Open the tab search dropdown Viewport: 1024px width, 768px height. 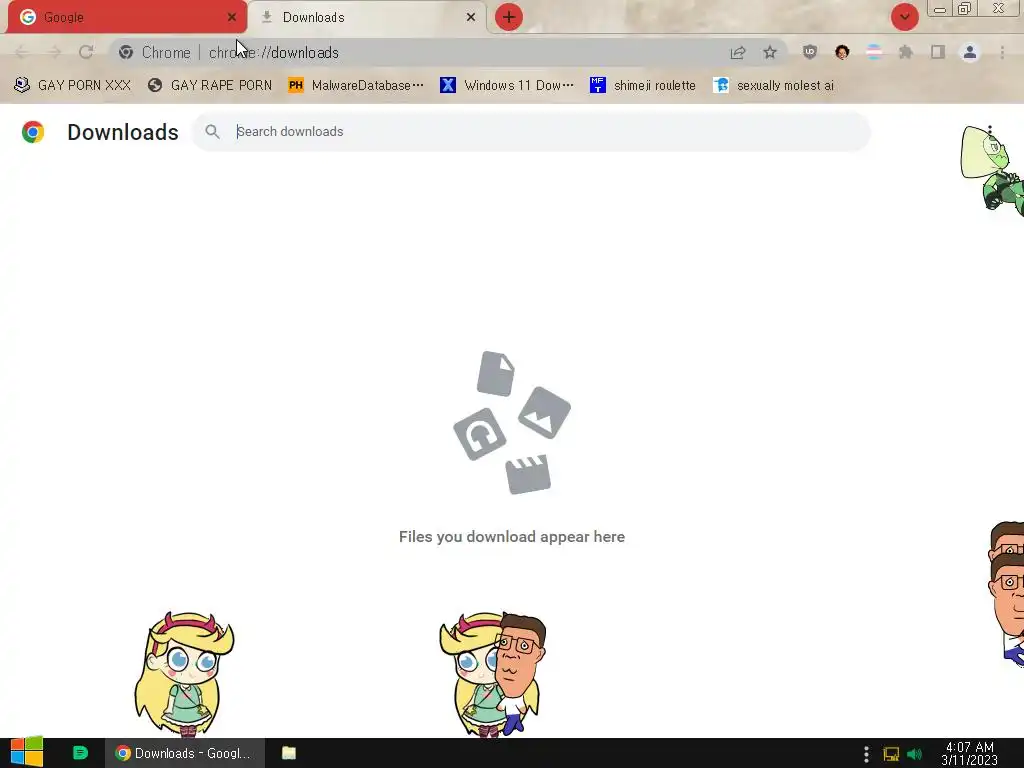(x=904, y=17)
